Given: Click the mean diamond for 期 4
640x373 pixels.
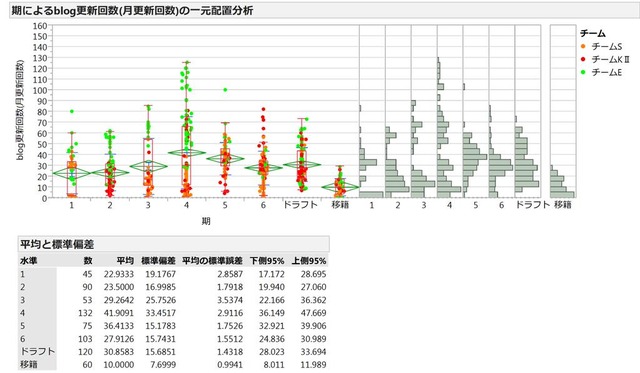Looking at the screenshot, I should [187, 153].
